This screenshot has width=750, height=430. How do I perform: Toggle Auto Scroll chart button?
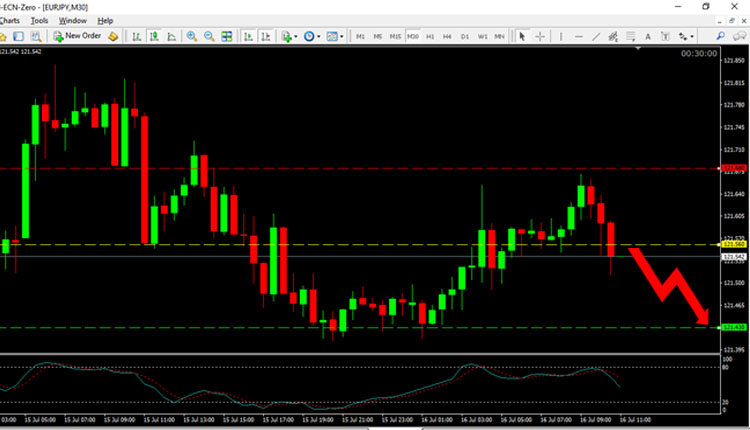(248, 36)
